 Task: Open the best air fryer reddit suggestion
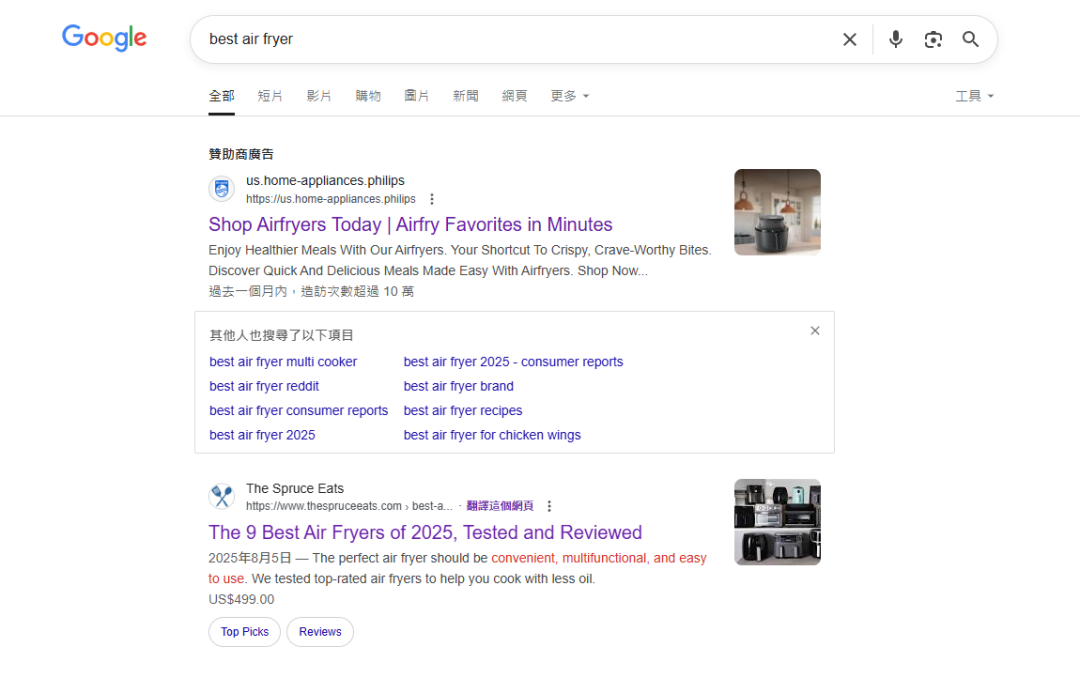(x=264, y=386)
